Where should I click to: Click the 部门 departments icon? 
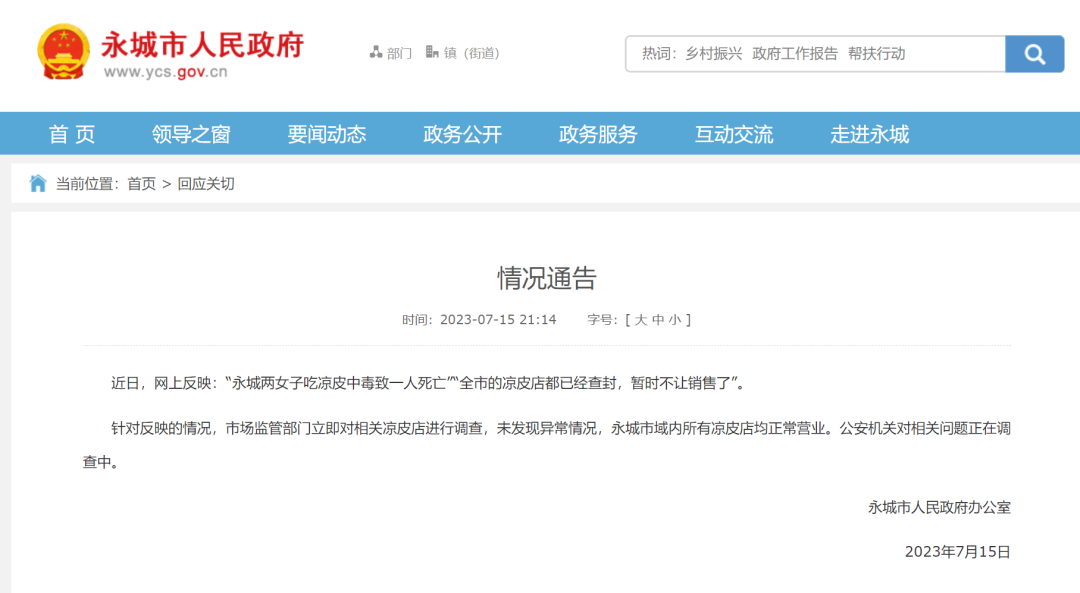tap(376, 52)
